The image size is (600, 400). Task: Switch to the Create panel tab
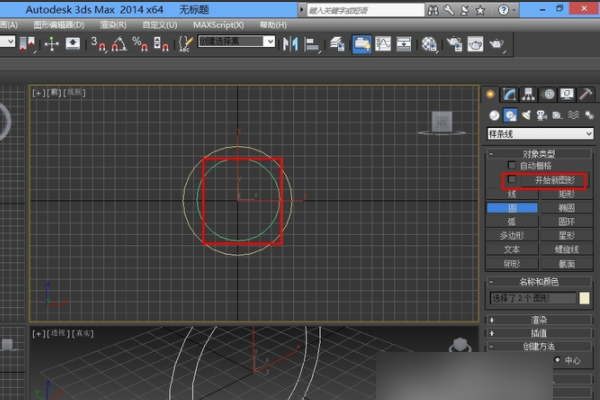coord(490,94)
